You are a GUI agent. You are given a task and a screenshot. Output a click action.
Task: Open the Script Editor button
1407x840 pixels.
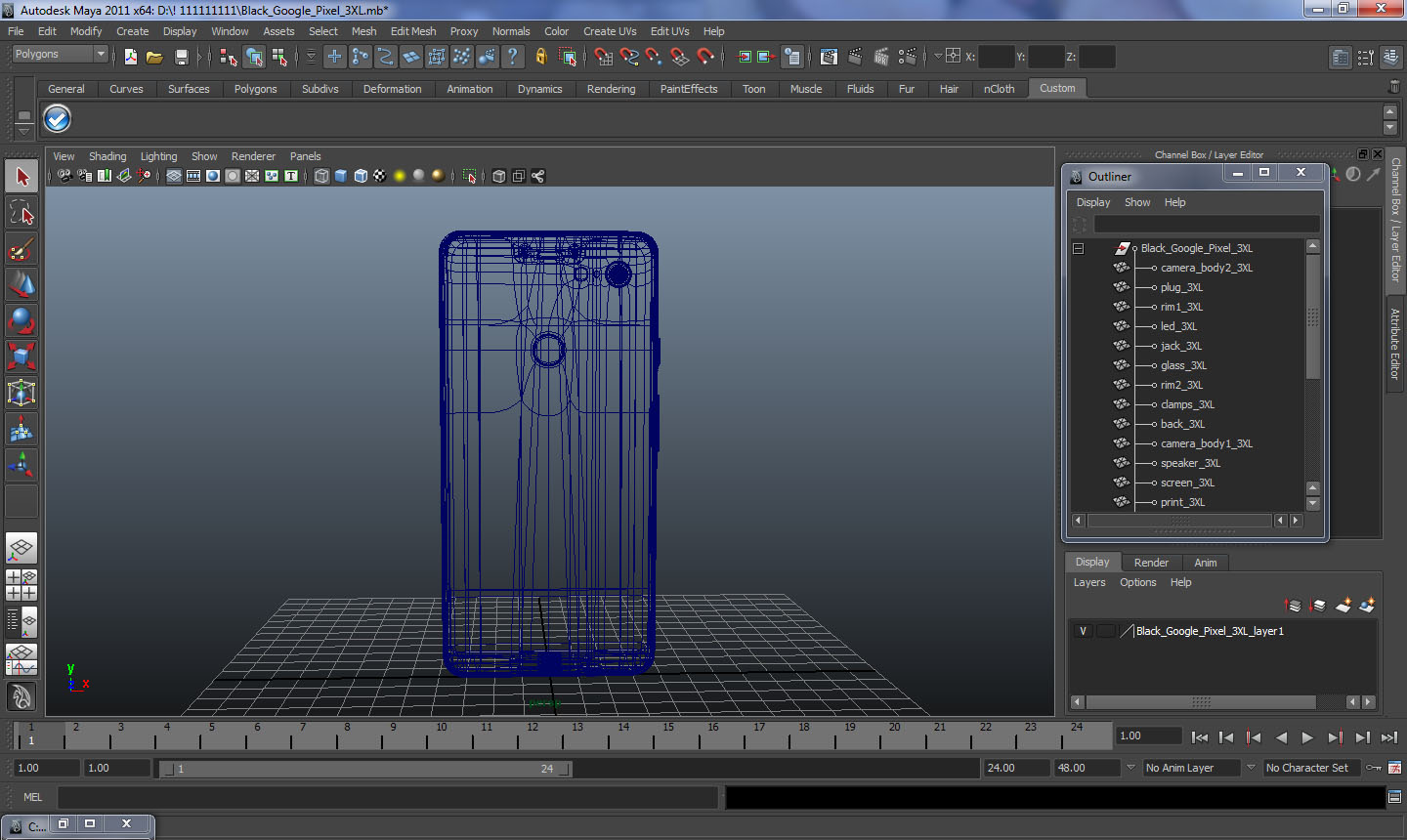click(x=1395, y=797)
